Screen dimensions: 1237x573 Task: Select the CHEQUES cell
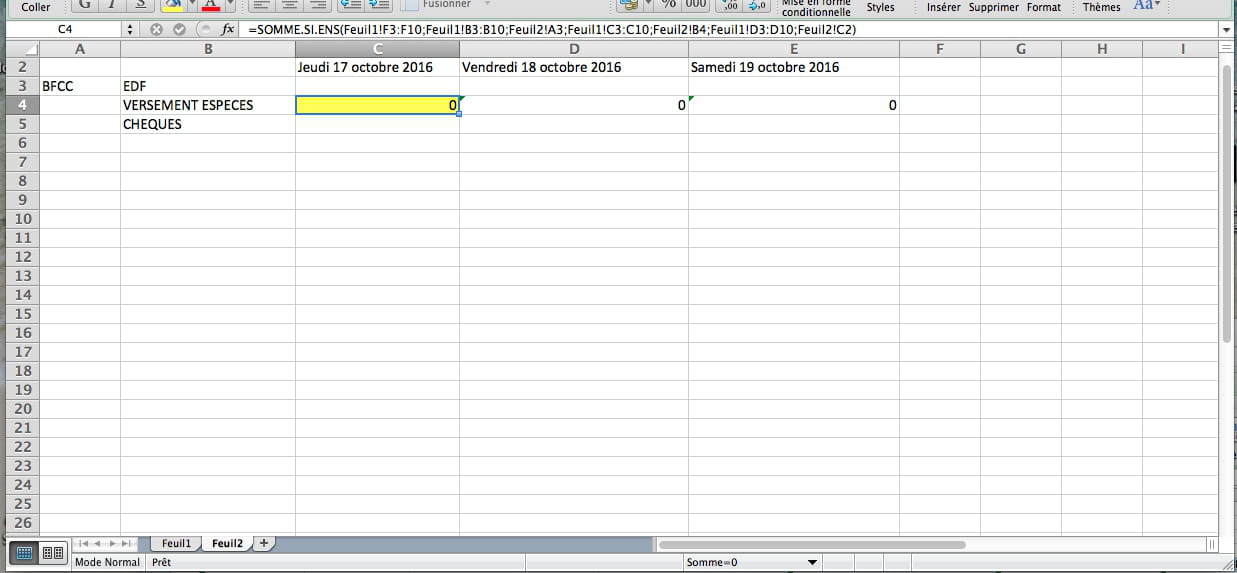coord(208,124)
